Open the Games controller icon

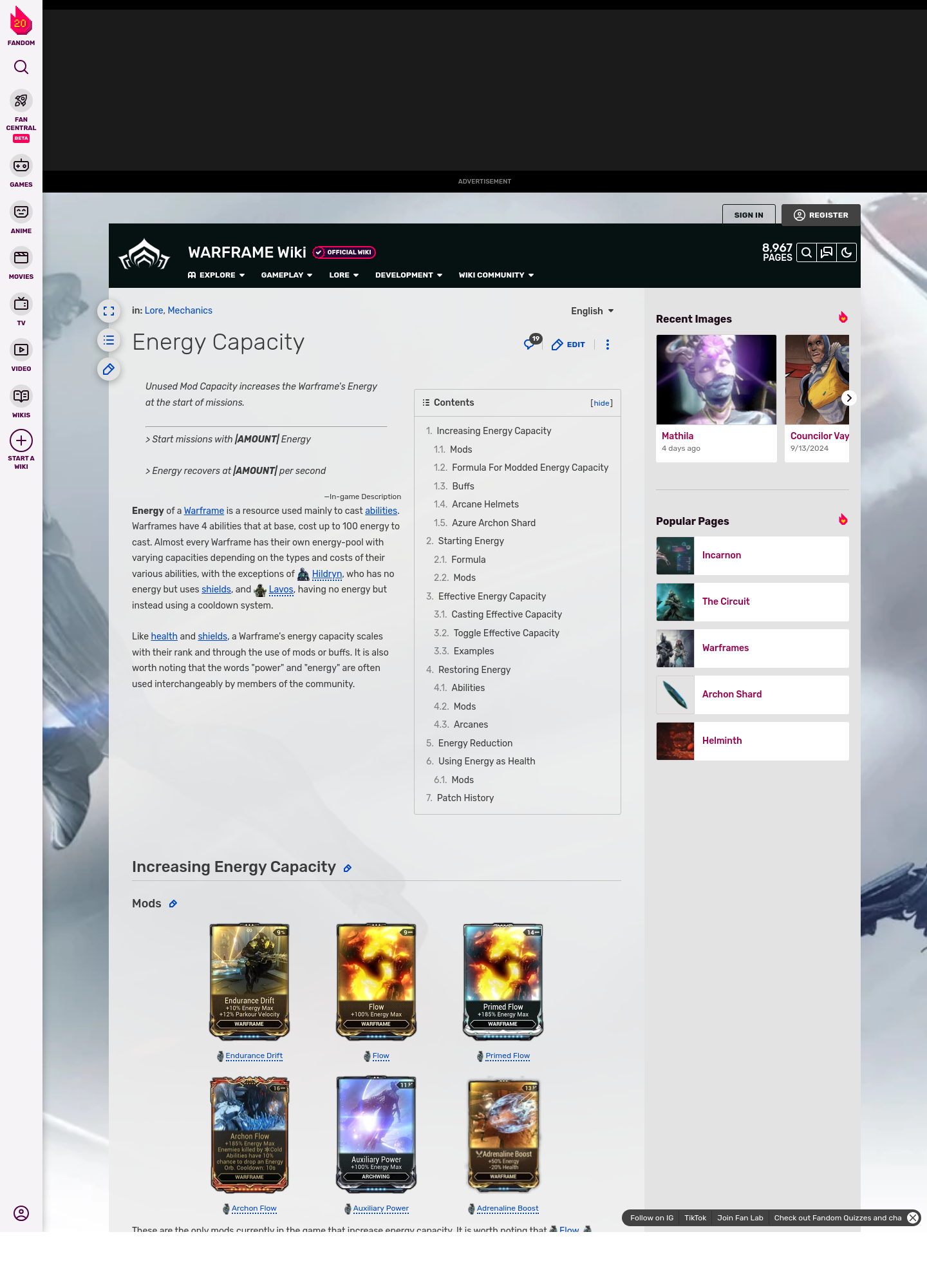21,166
